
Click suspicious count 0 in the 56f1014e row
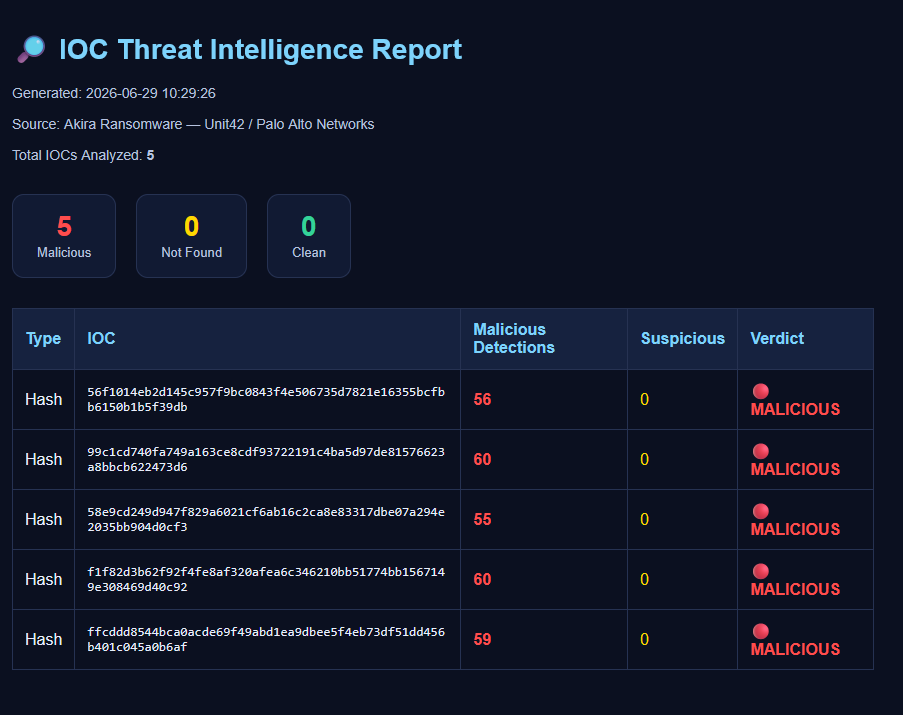pos(644,400)
